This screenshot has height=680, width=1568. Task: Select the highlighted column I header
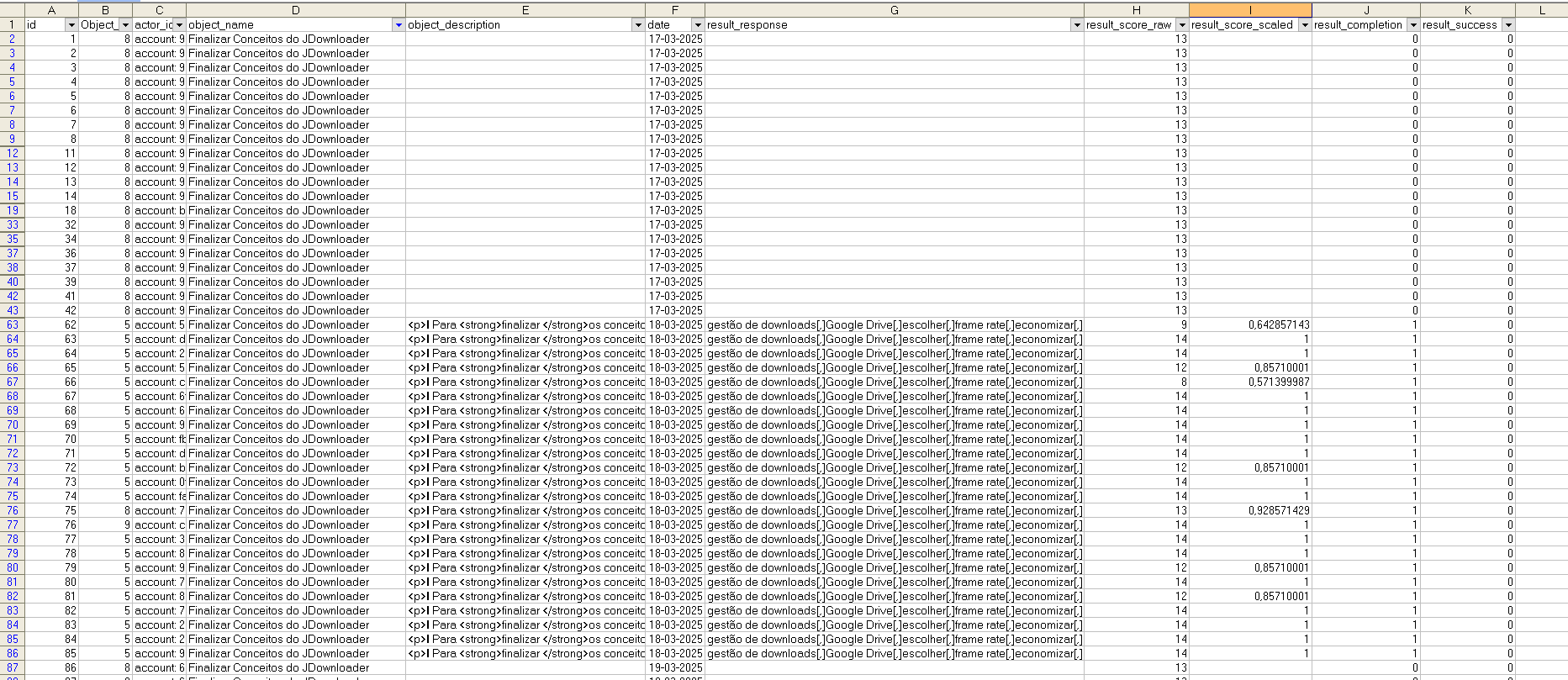point(1249,10)
